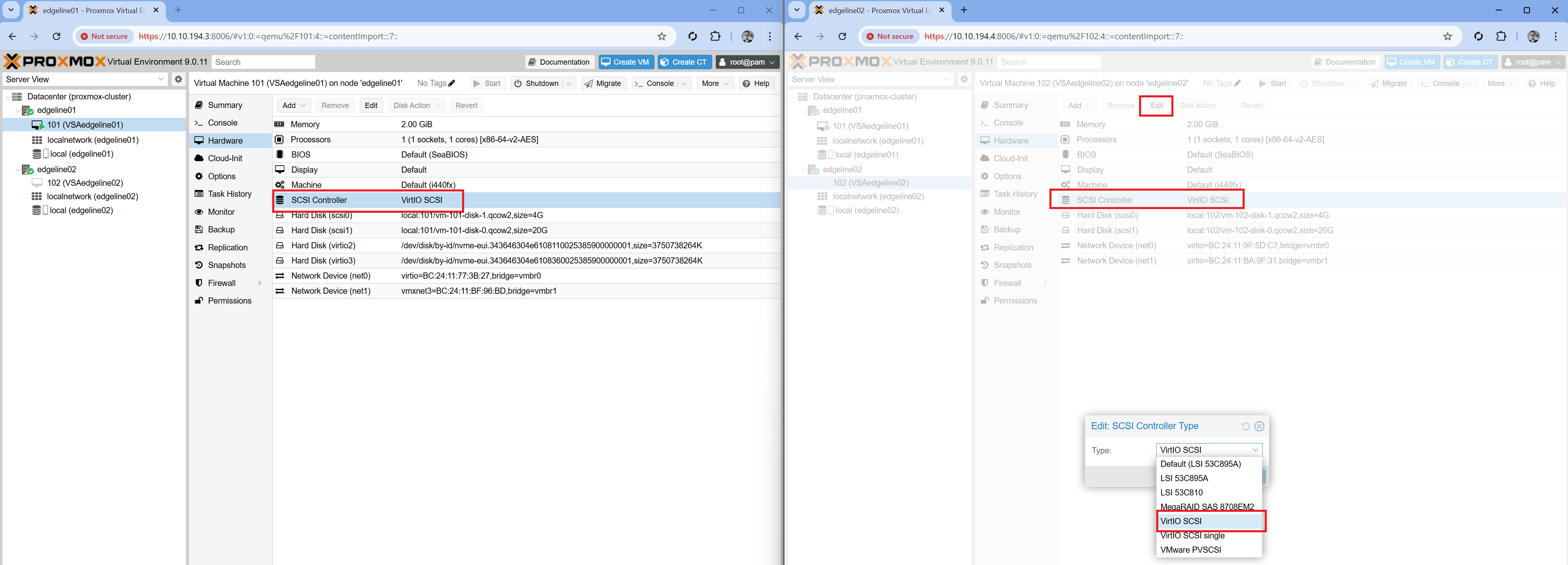The image size is (1568, 565).
Task: Choose VirtIO SCSI single option
Action: (x=1209, y=536)
